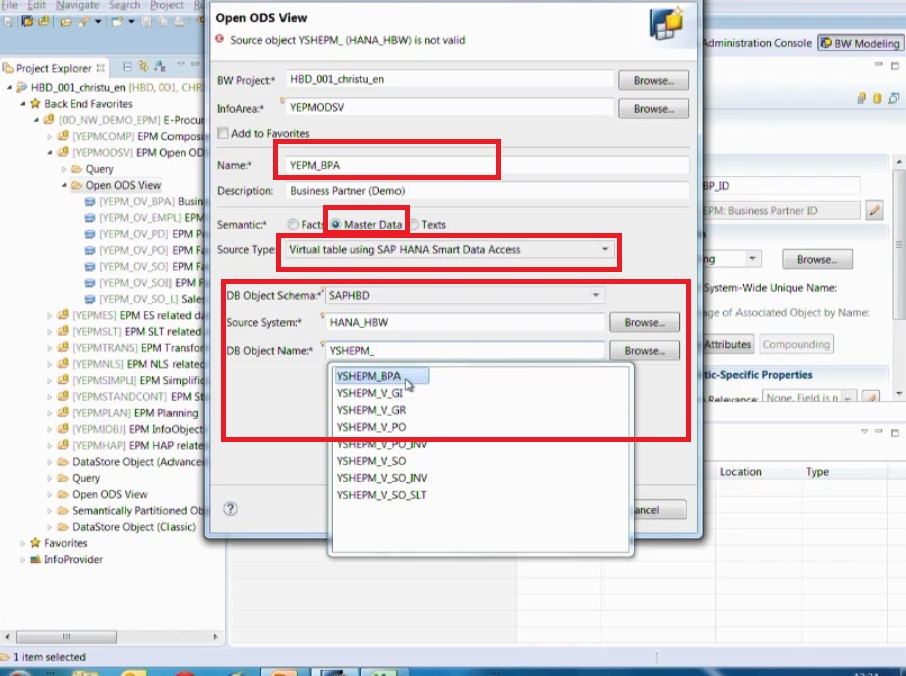Open the Navigate menu
Image resolution: width=906 pixels, height=676 pixels.
(x=78, y=5)
